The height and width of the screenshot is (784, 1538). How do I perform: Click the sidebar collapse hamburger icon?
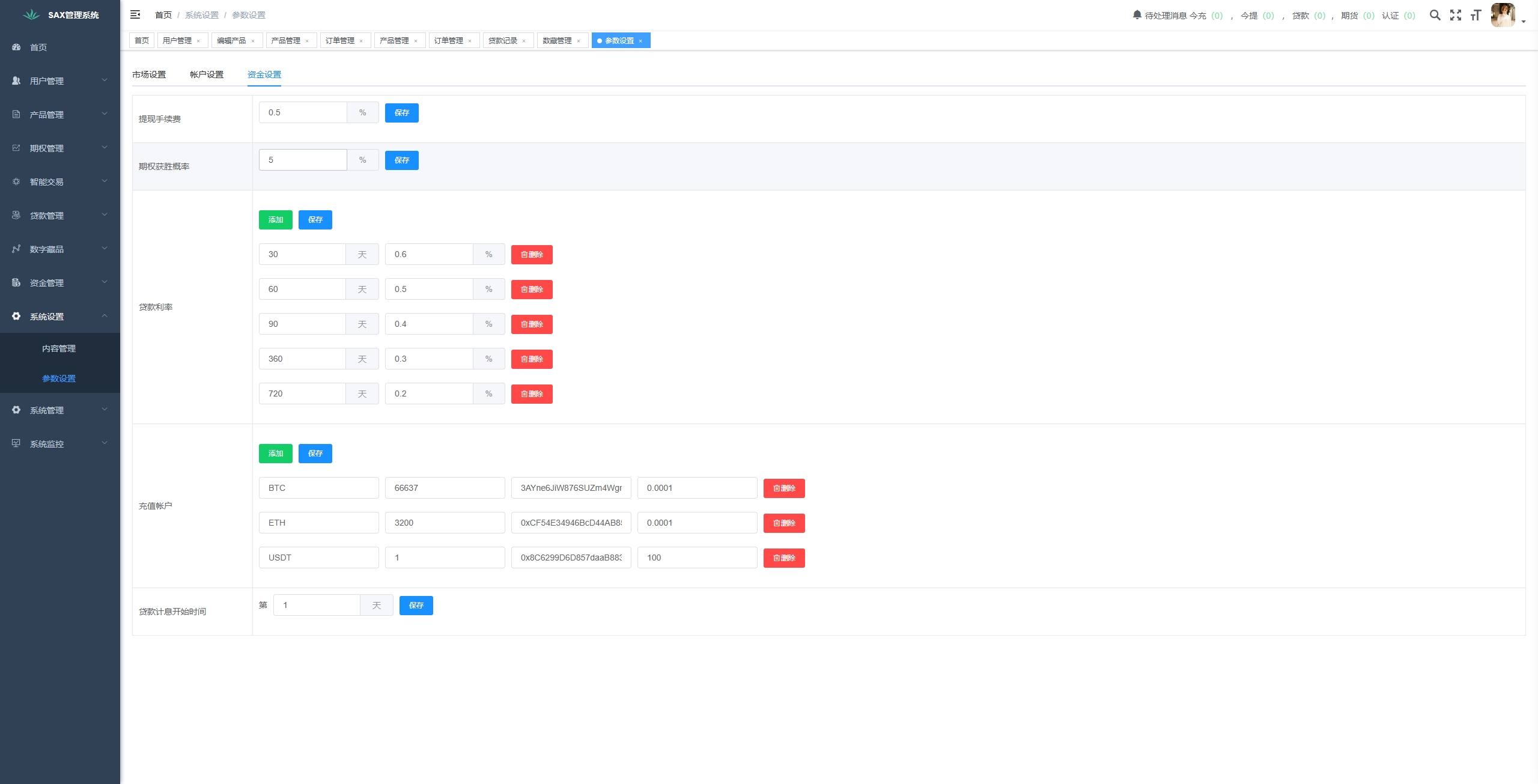tap(135, 14)
